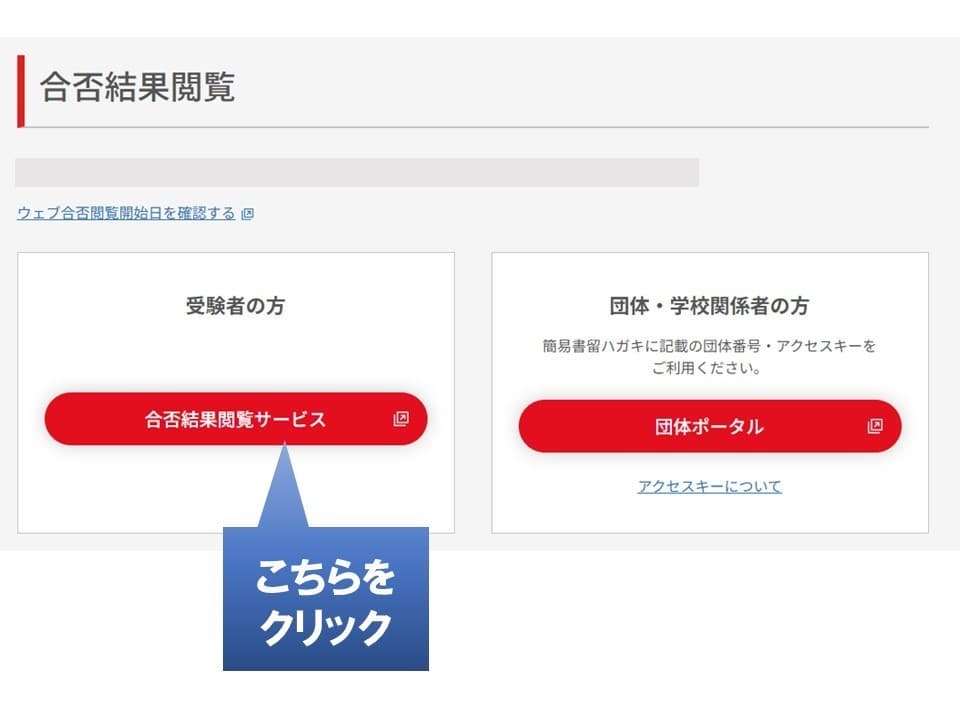This screenshot has width=960, height=720.
Task: Open the 合否結果閲覧サービス button
Action: point(236,419)
